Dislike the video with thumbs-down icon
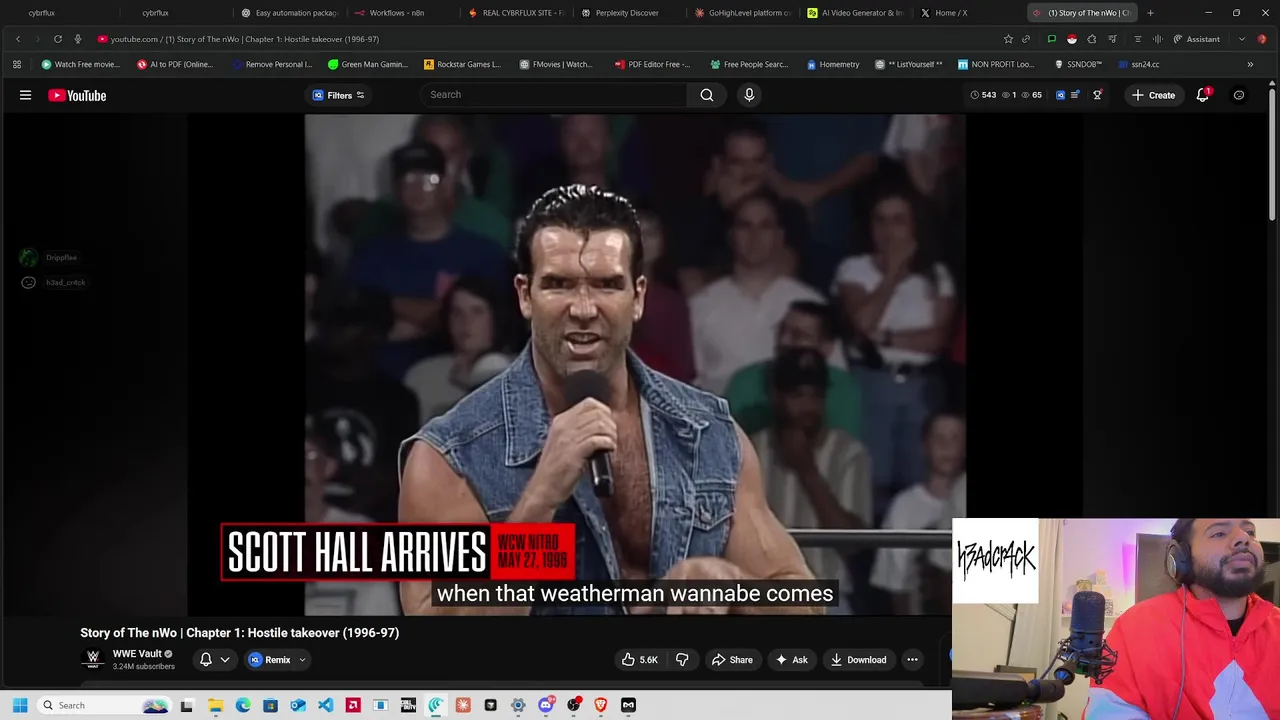 [x=682, y=660]
